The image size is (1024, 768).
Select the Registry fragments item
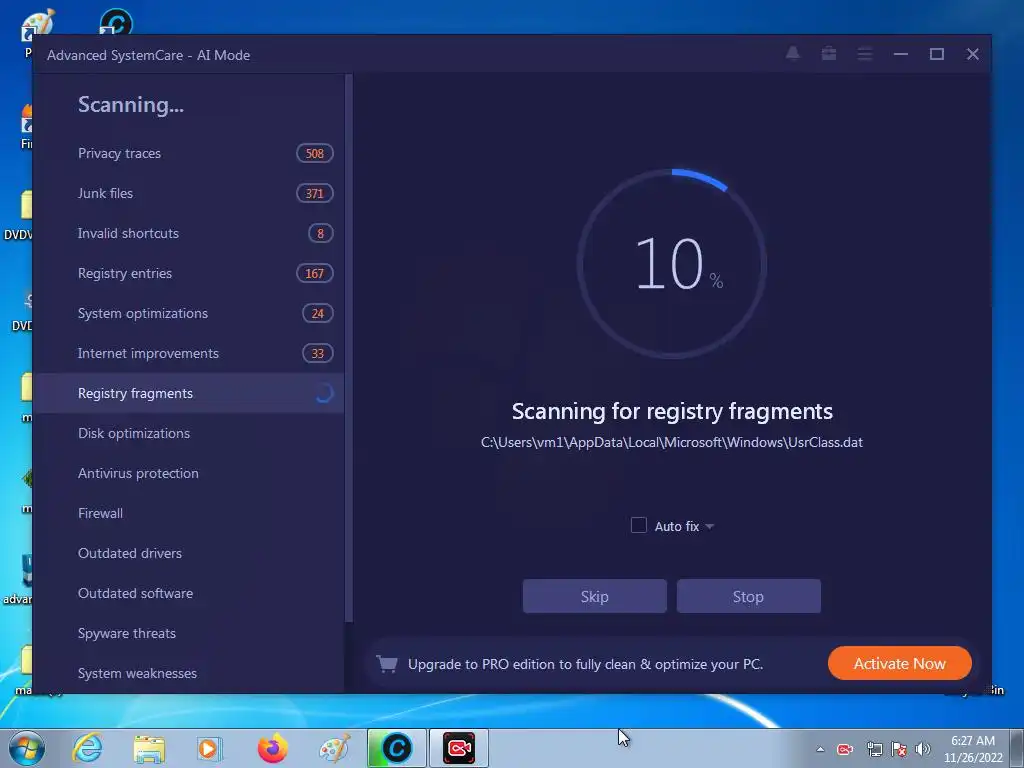tap(188, 393)
